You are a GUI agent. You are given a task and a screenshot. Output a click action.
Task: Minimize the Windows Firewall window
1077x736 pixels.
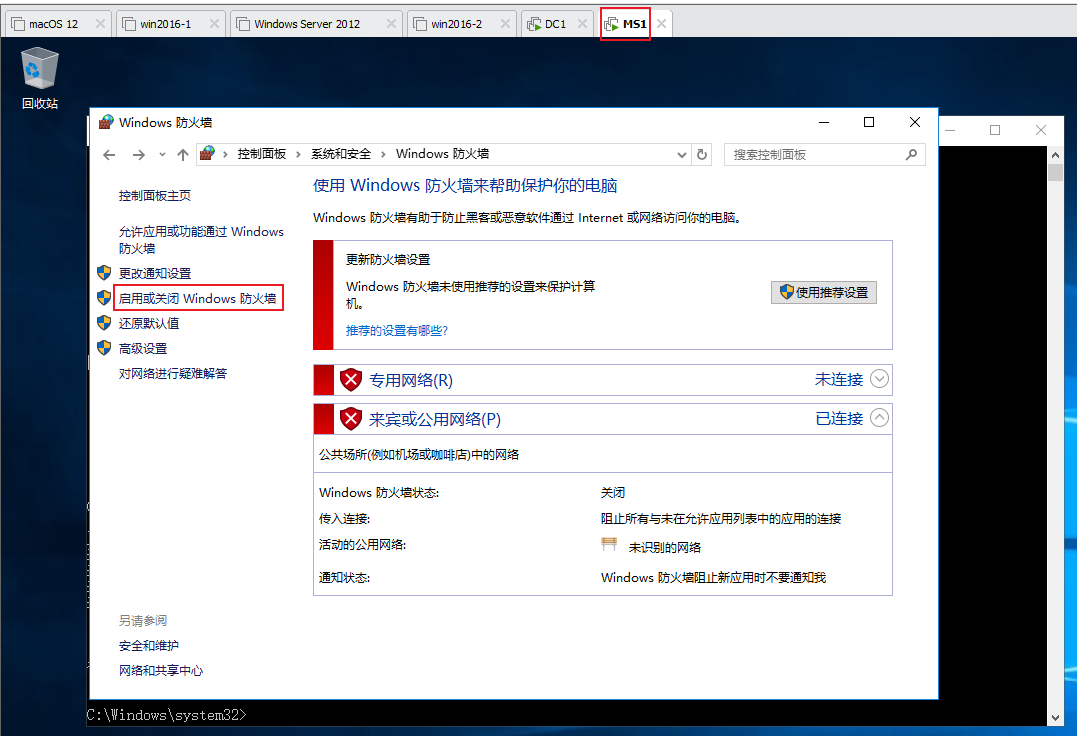click(x=824, y=122)
